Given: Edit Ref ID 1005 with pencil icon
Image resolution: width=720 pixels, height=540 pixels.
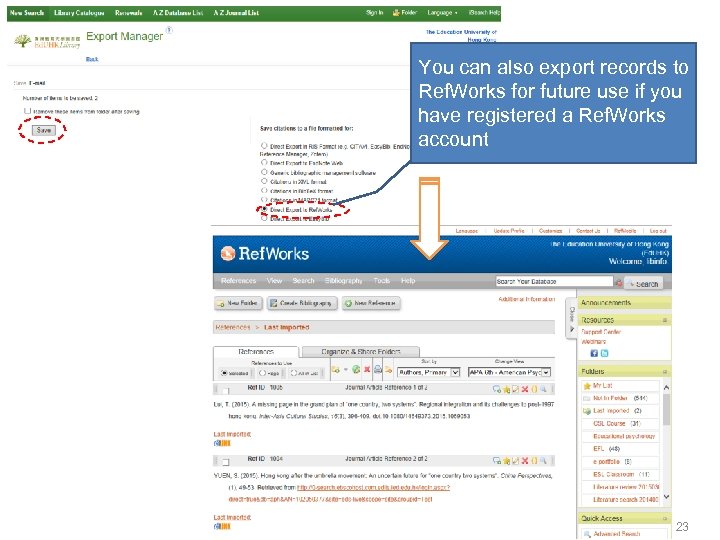Looking at the screenshot, I should 516,389.
